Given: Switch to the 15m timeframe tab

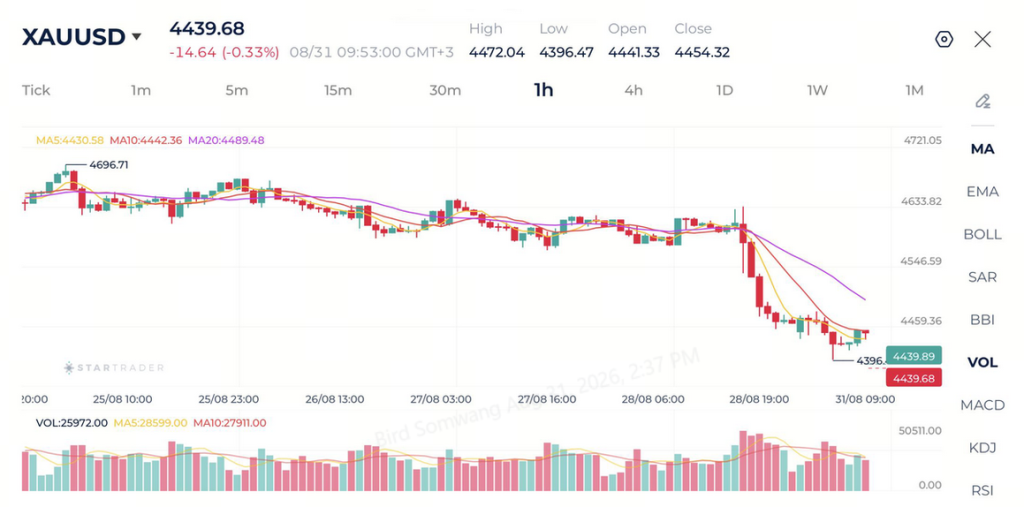Looking at the screenshot, I should pos(338,90).
